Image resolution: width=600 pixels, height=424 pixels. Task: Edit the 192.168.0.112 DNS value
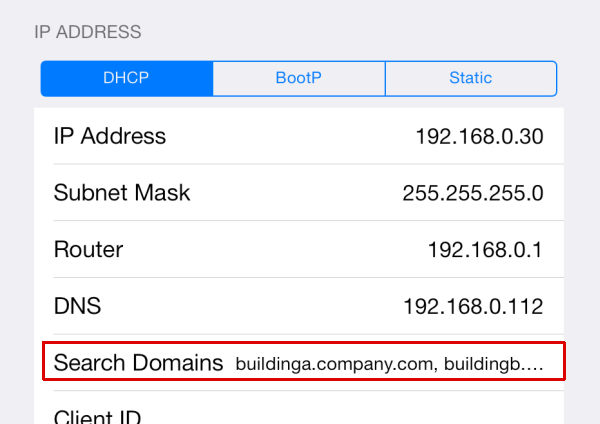coord(473,306)
